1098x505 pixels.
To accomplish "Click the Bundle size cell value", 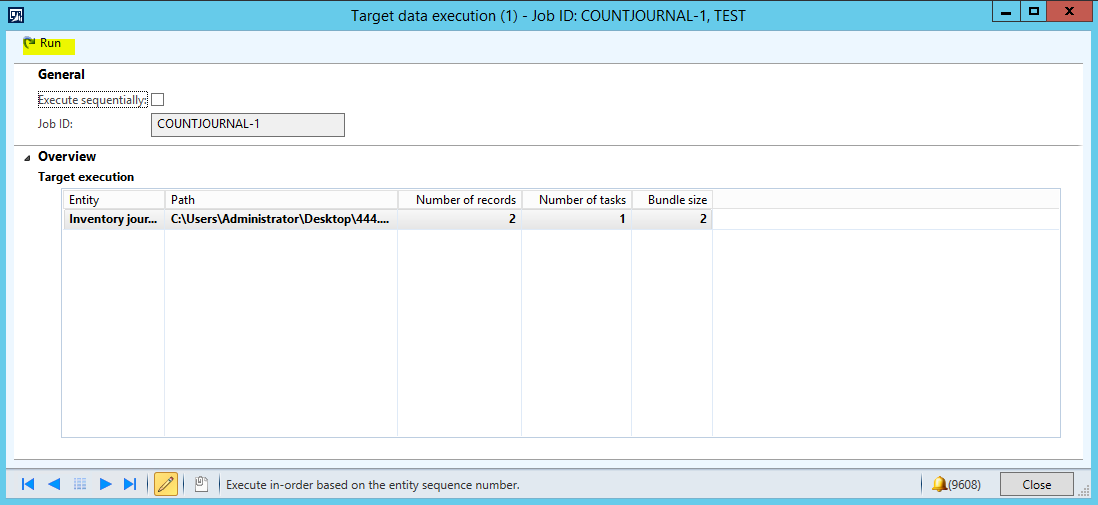I will tap(671, 219).
